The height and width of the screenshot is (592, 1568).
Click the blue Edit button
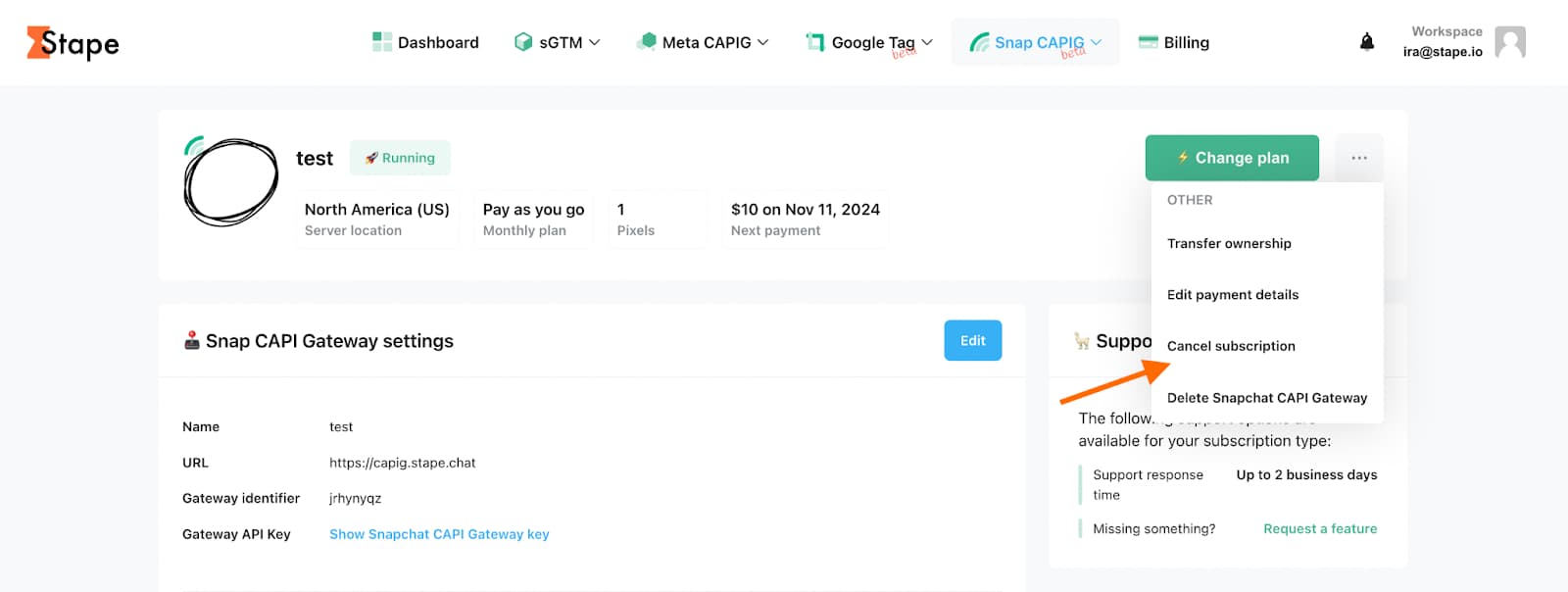click(973, 340)
